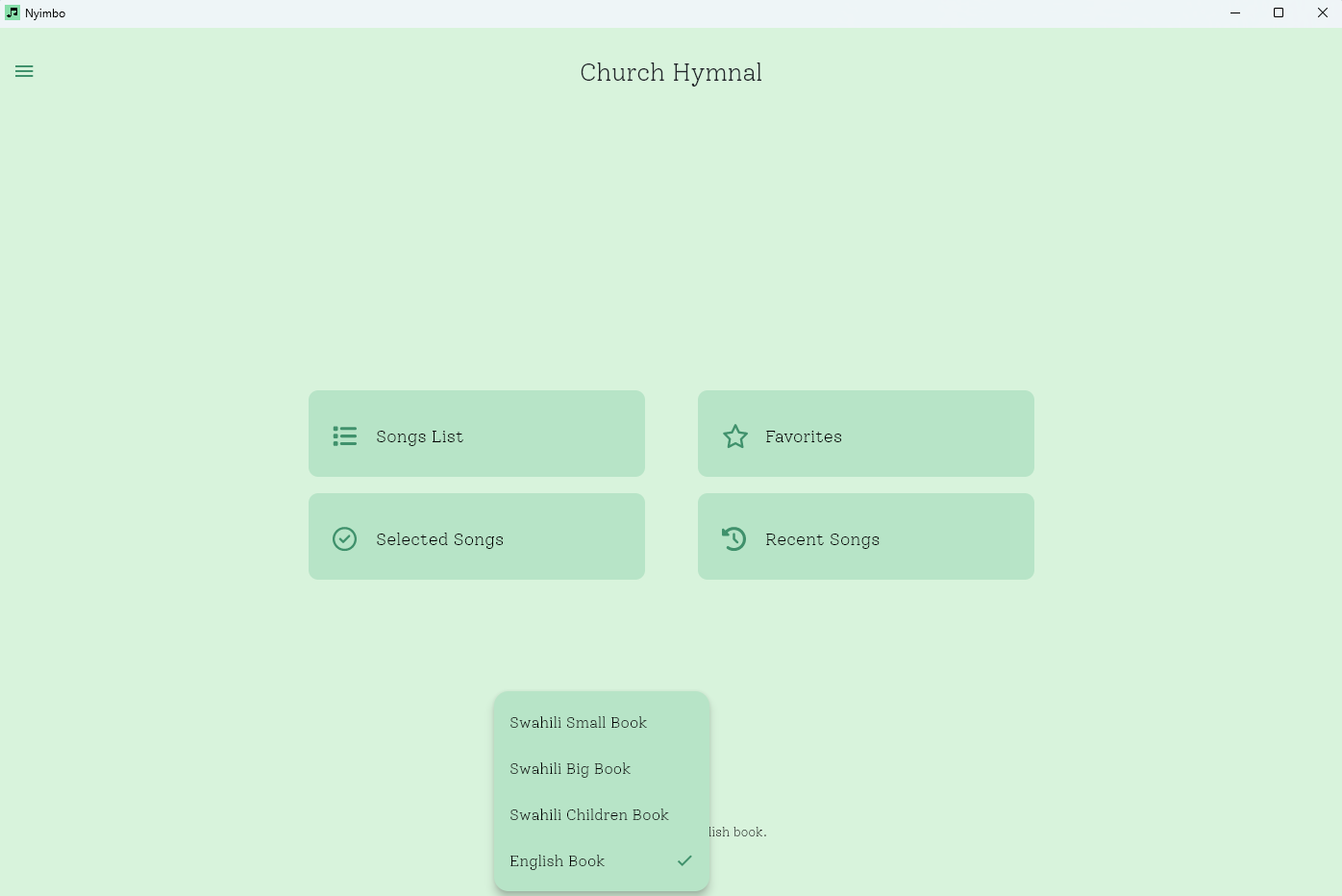
Task: Click the partially hidden "lish book." text
Action: coord(738,833)
